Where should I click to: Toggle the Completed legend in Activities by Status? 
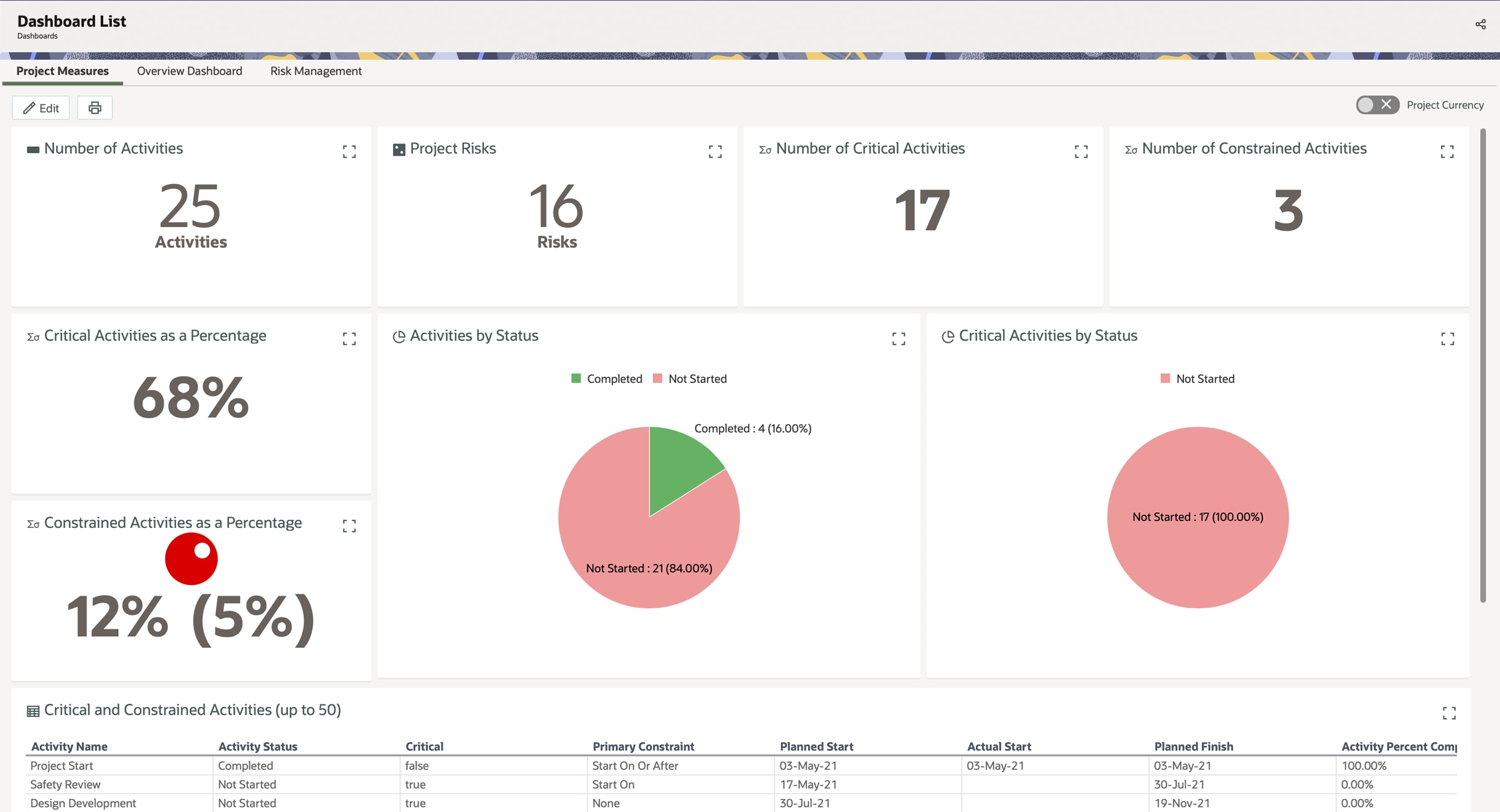(606, 378)
